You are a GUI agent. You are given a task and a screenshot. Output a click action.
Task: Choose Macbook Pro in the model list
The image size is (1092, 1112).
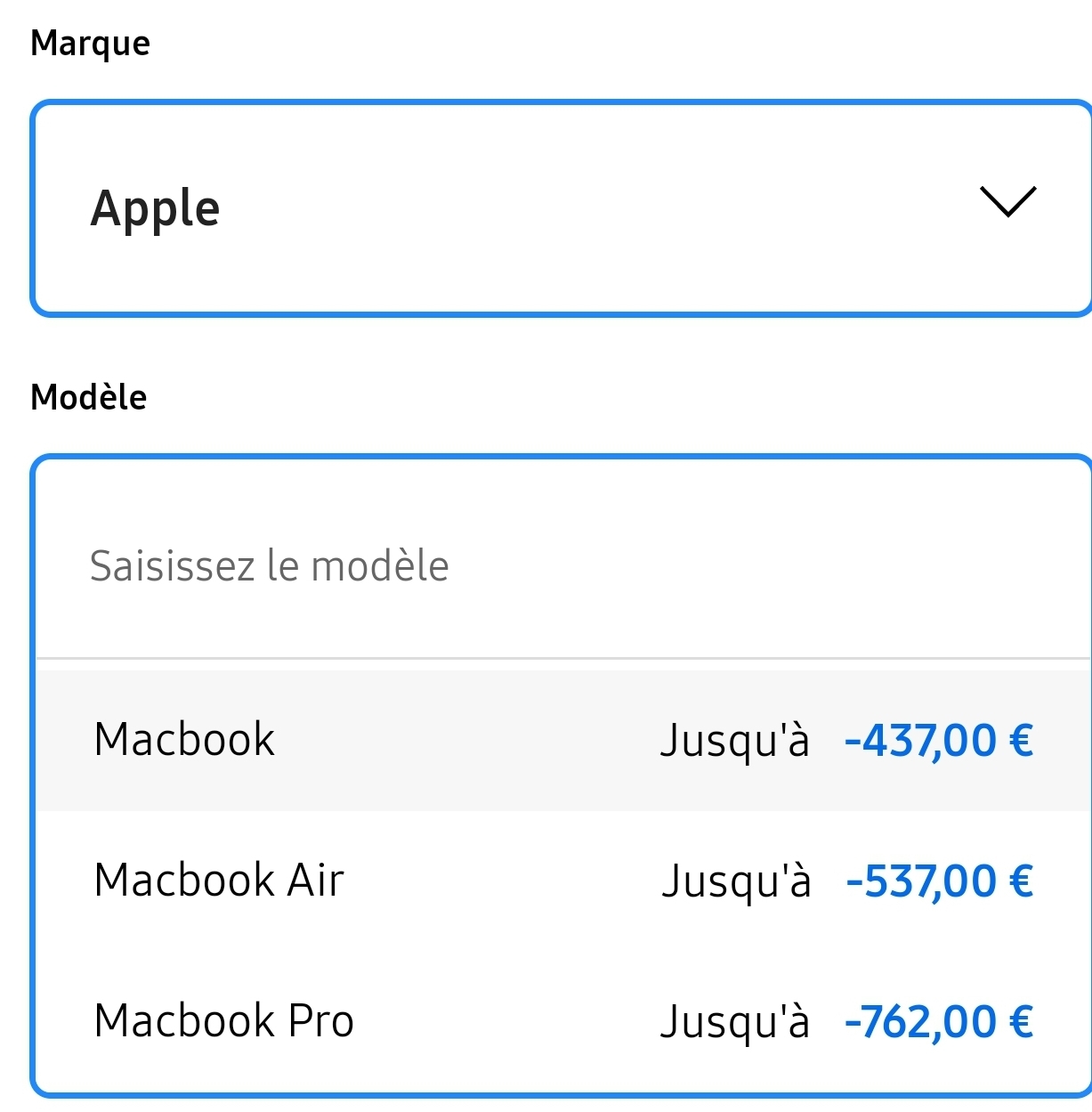click(x=223, y=1021)
